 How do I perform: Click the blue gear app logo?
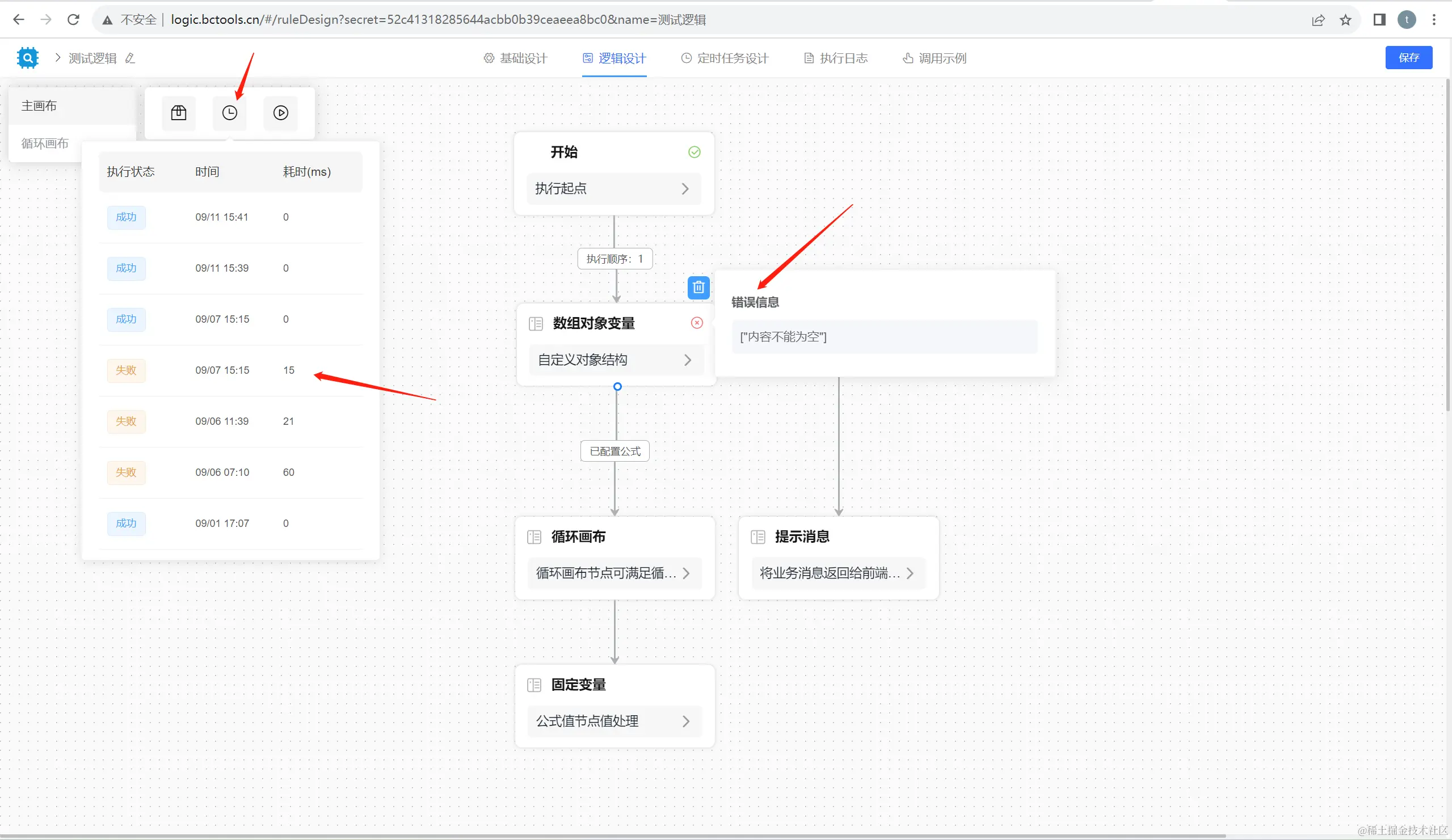(x=28, y=58)
